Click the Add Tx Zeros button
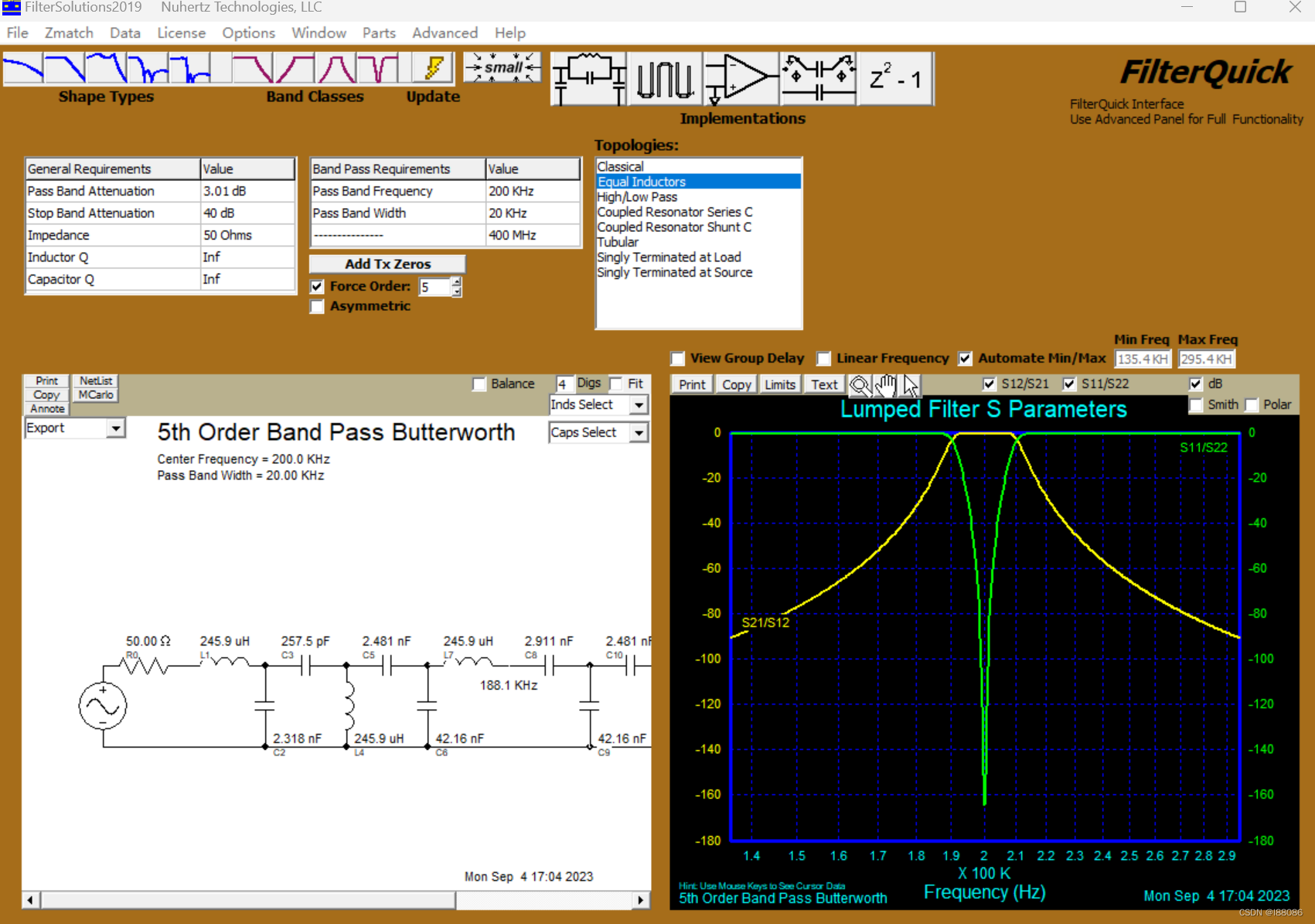Image resolution: width=1315 pixels, height=924 pixels. point(387,264)
